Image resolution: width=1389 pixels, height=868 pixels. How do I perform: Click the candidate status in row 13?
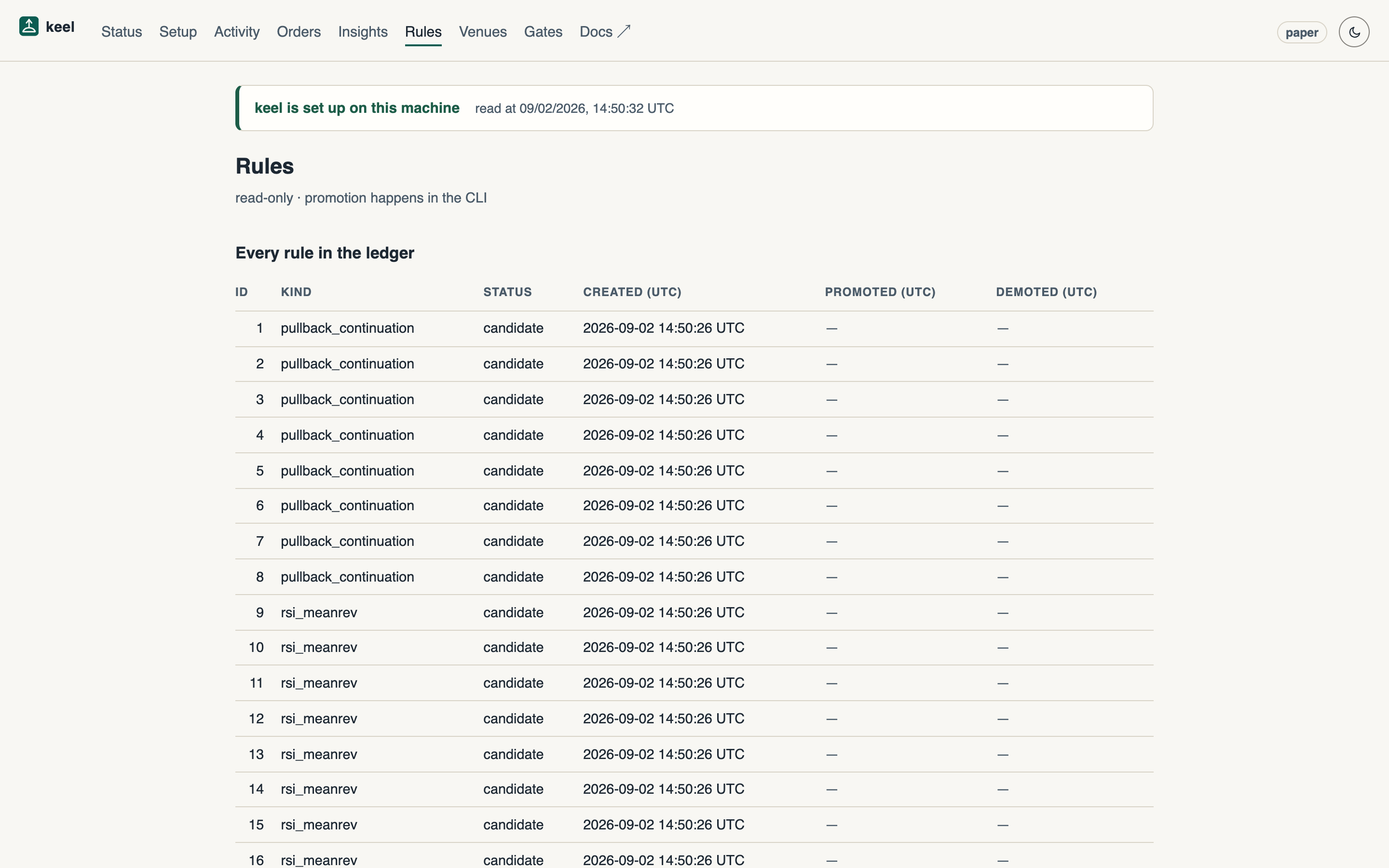(513, 754)
